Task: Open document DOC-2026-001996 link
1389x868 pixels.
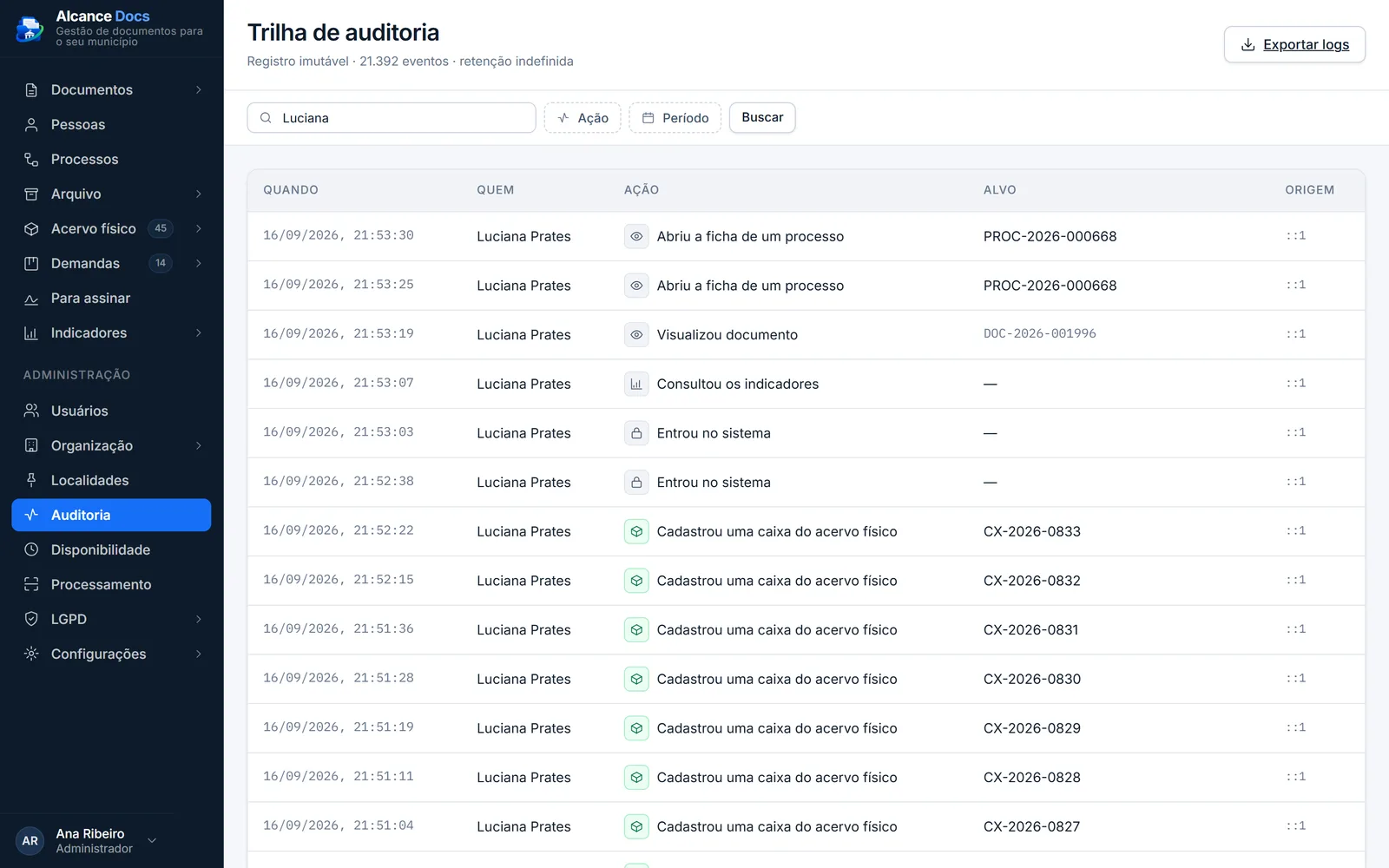Action: click(1039, 334)
